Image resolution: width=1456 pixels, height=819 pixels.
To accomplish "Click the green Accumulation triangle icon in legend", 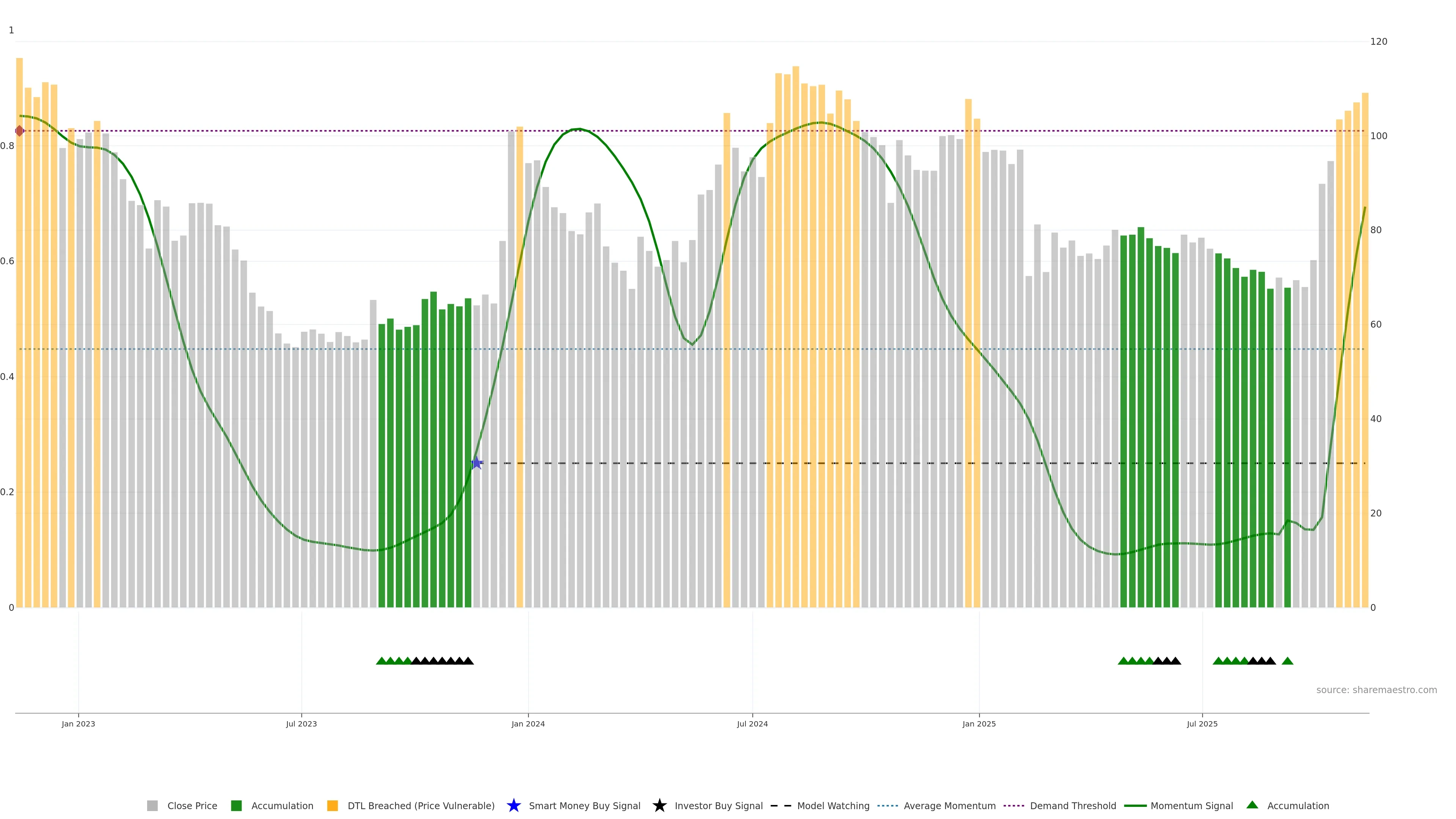I will 1252,805.
